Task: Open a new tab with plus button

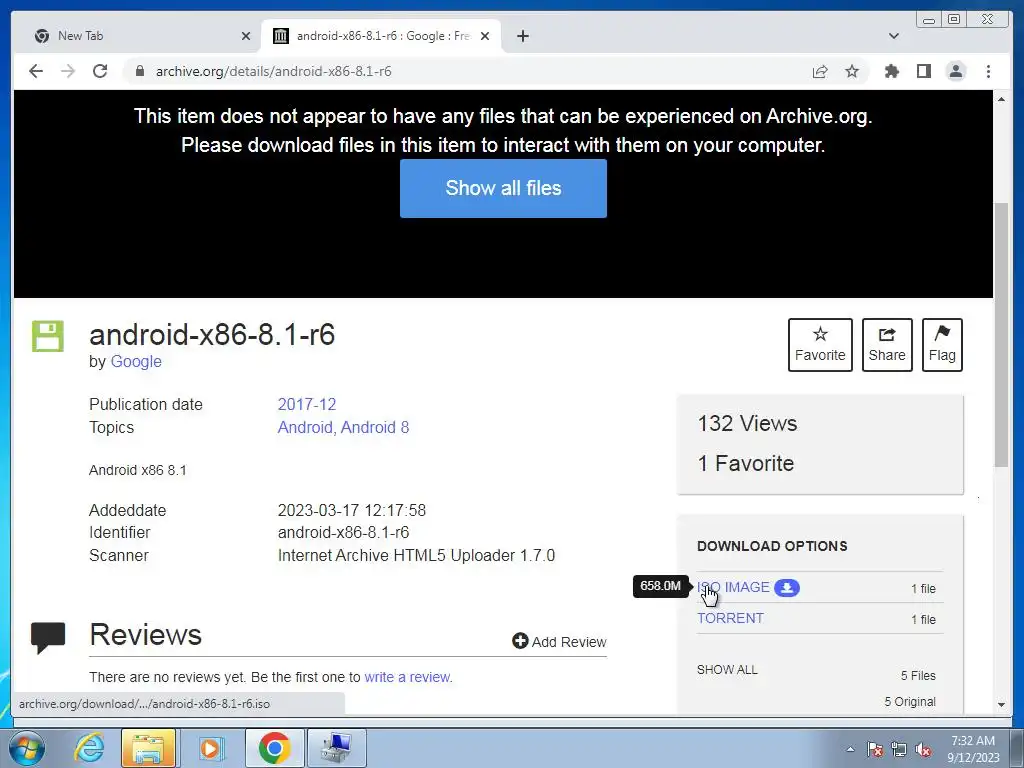Action: point(522,36)
